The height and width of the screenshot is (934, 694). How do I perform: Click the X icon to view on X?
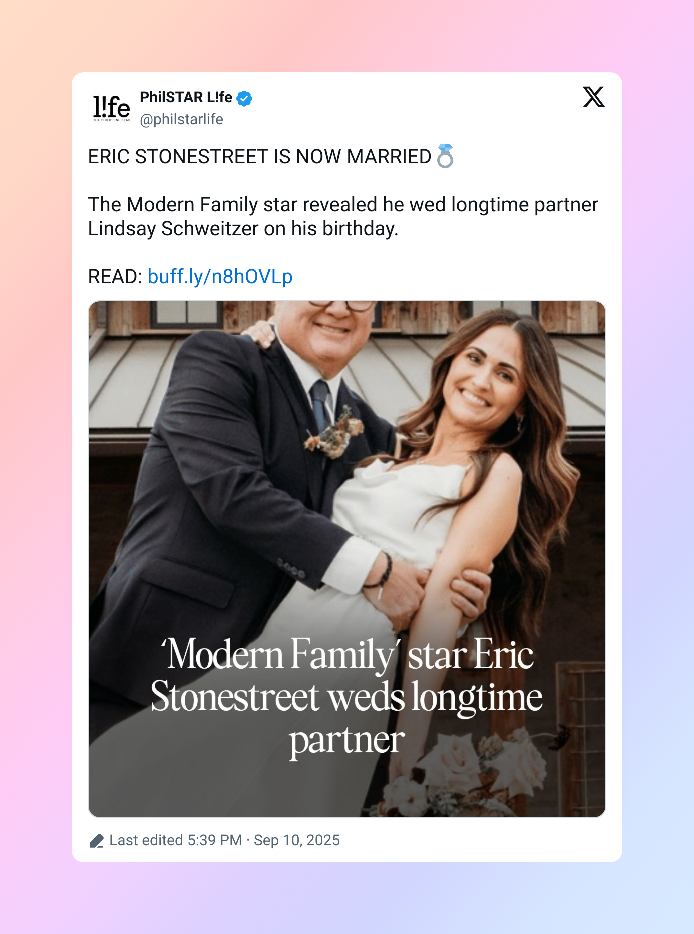point(593,97)
